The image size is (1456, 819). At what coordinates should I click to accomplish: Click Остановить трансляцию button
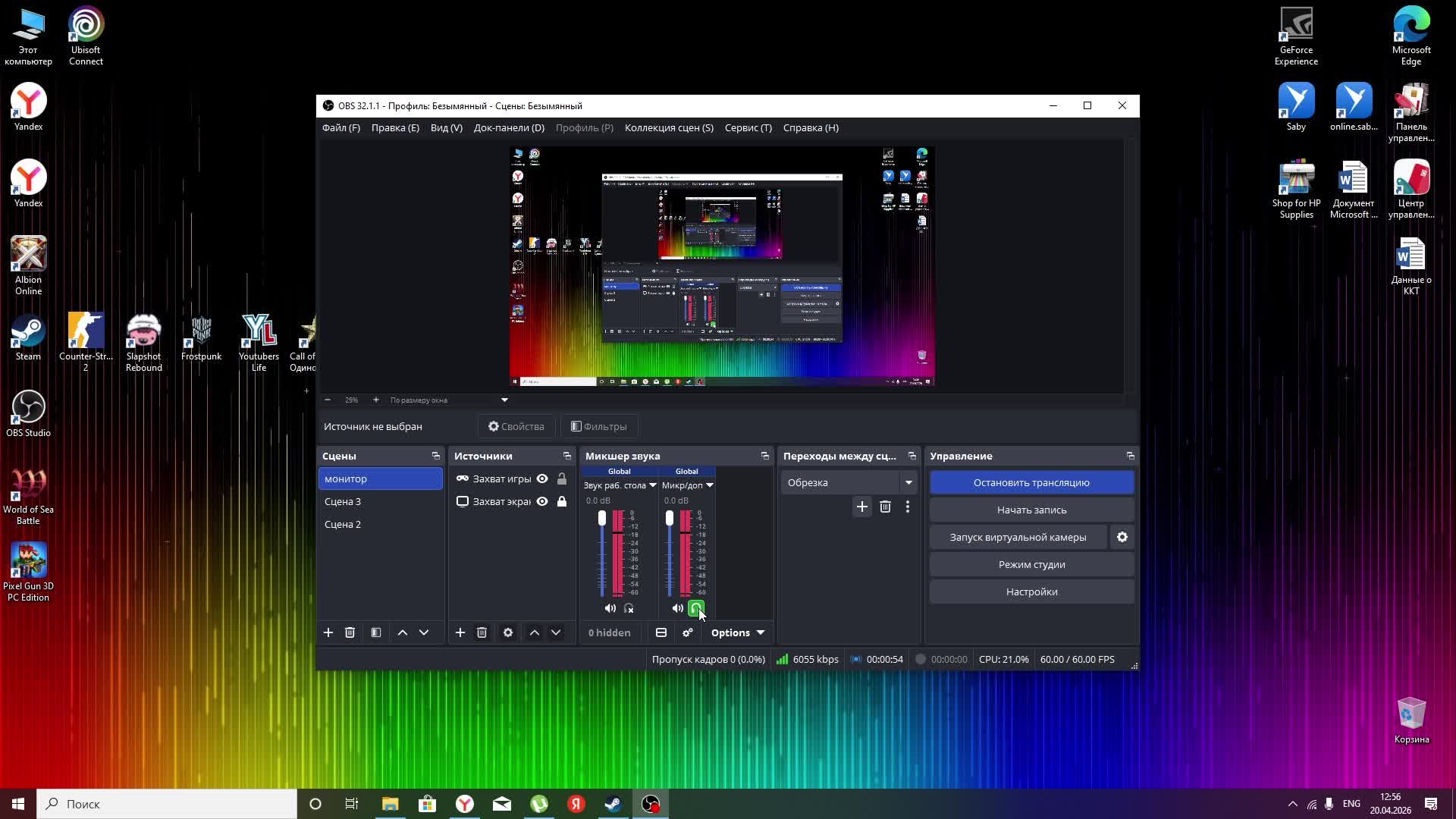tap(1031, 482)
